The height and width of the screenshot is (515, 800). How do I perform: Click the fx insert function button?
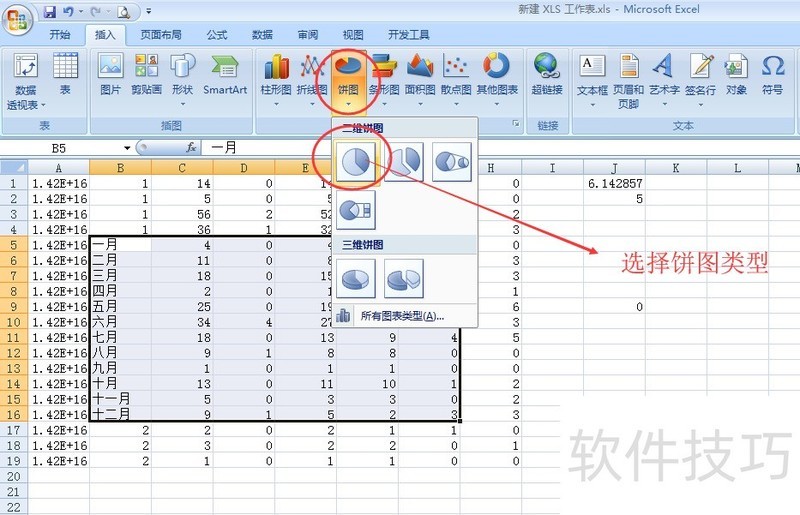[x=191, y=148]
